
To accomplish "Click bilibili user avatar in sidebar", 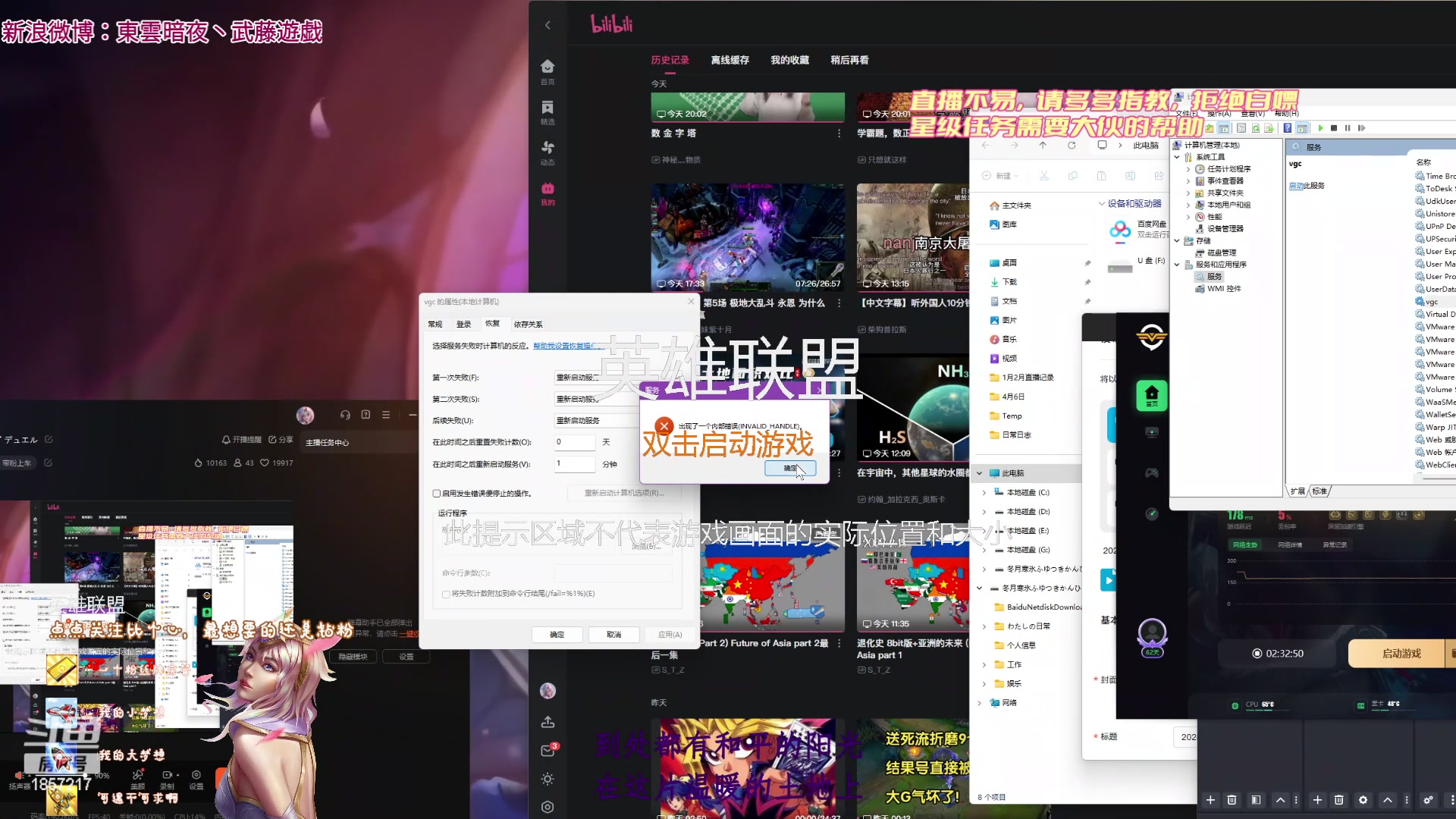I will coord(548,691).
